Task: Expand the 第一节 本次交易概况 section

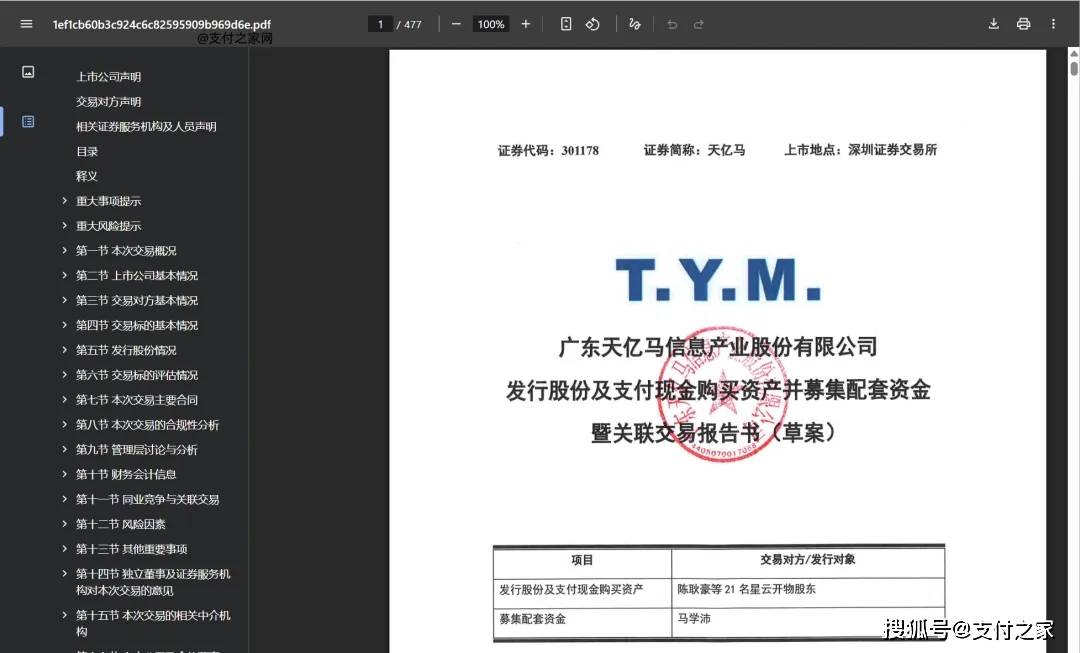Action: [64, 250]
